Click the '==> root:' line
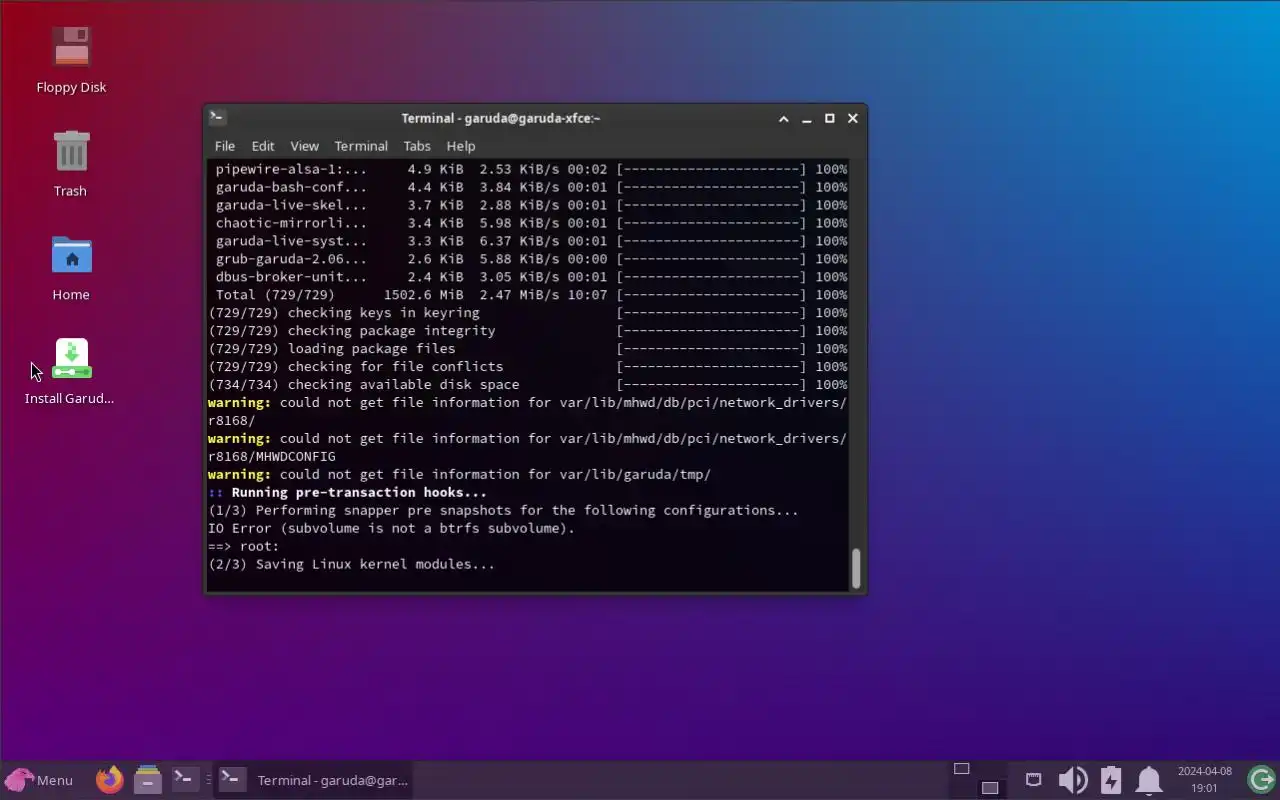Image resolution: width=1280 pixels, height=800 pixels. (x=244, y=547)
